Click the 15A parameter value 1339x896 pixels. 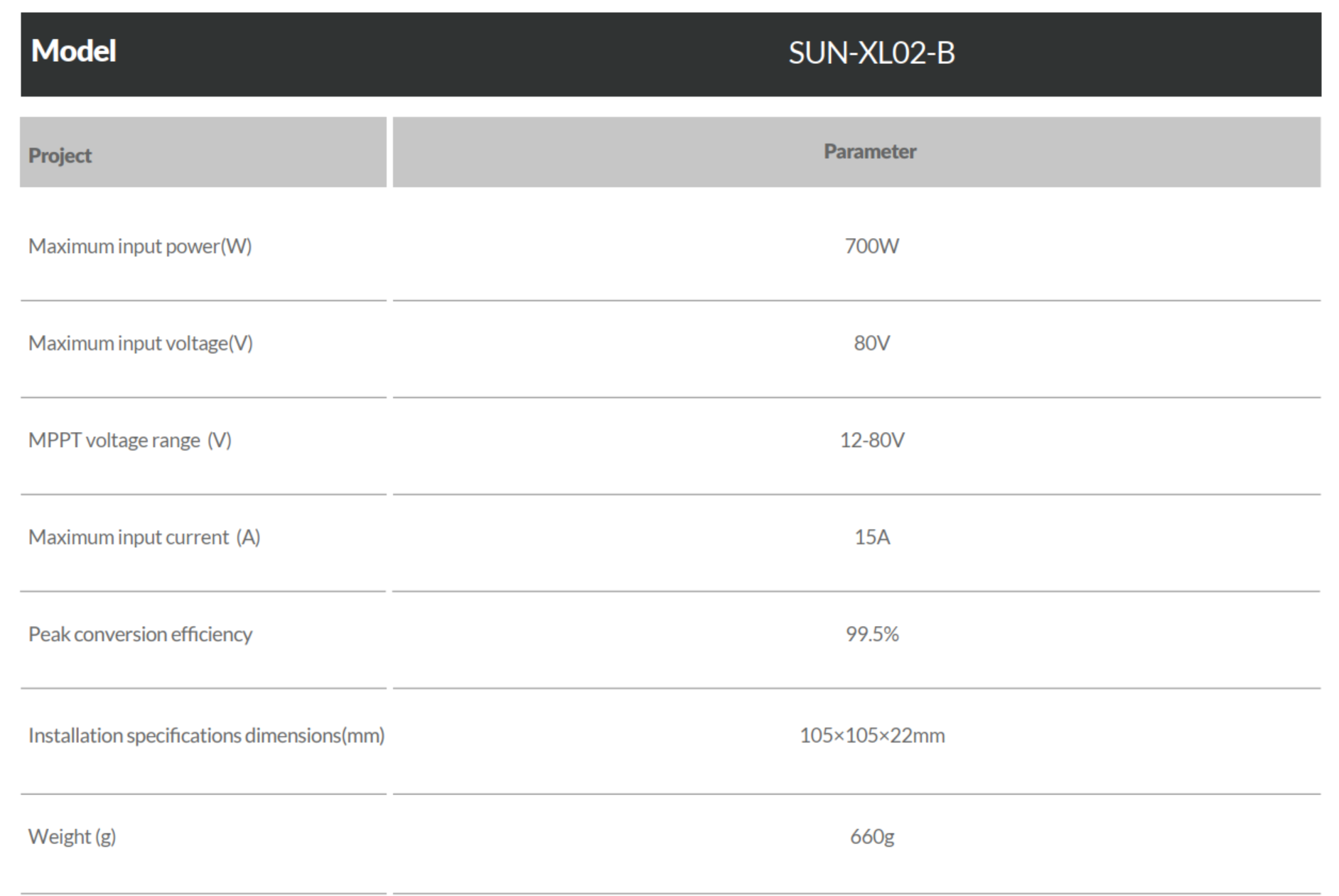click(x=872, y=537)
